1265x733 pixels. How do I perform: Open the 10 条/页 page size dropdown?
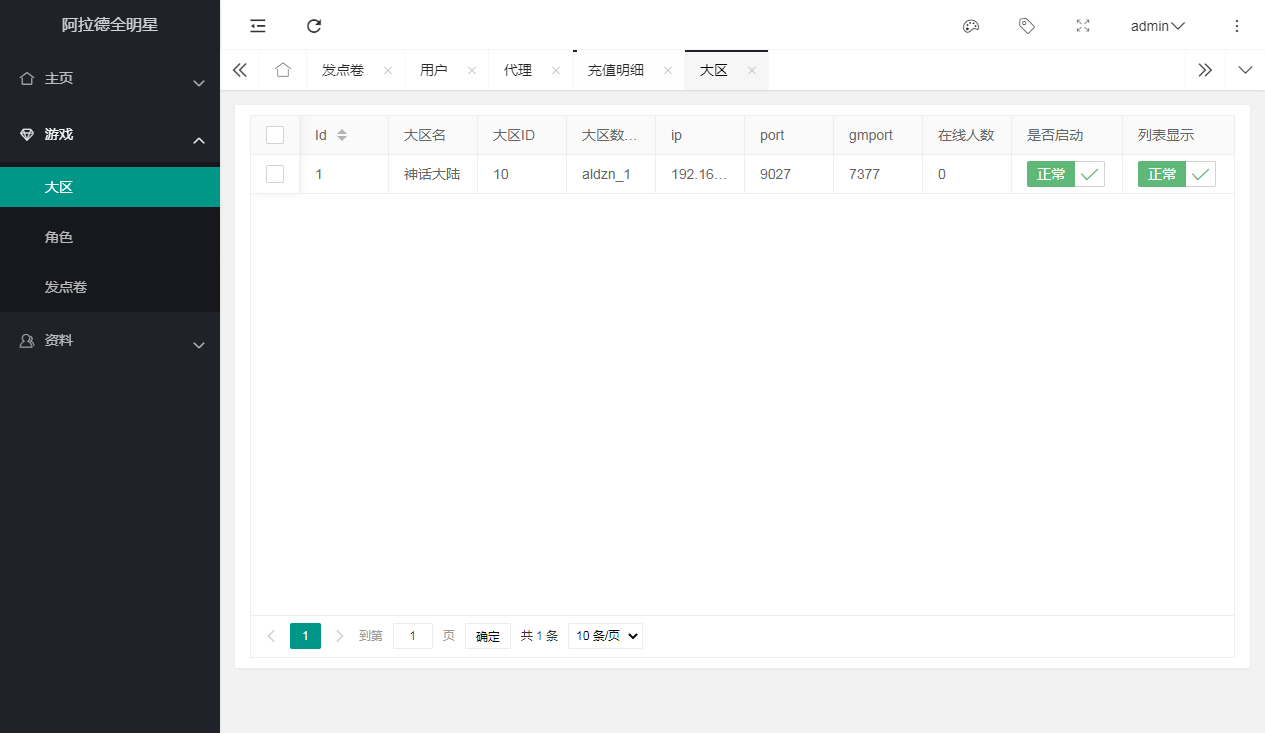605,636
